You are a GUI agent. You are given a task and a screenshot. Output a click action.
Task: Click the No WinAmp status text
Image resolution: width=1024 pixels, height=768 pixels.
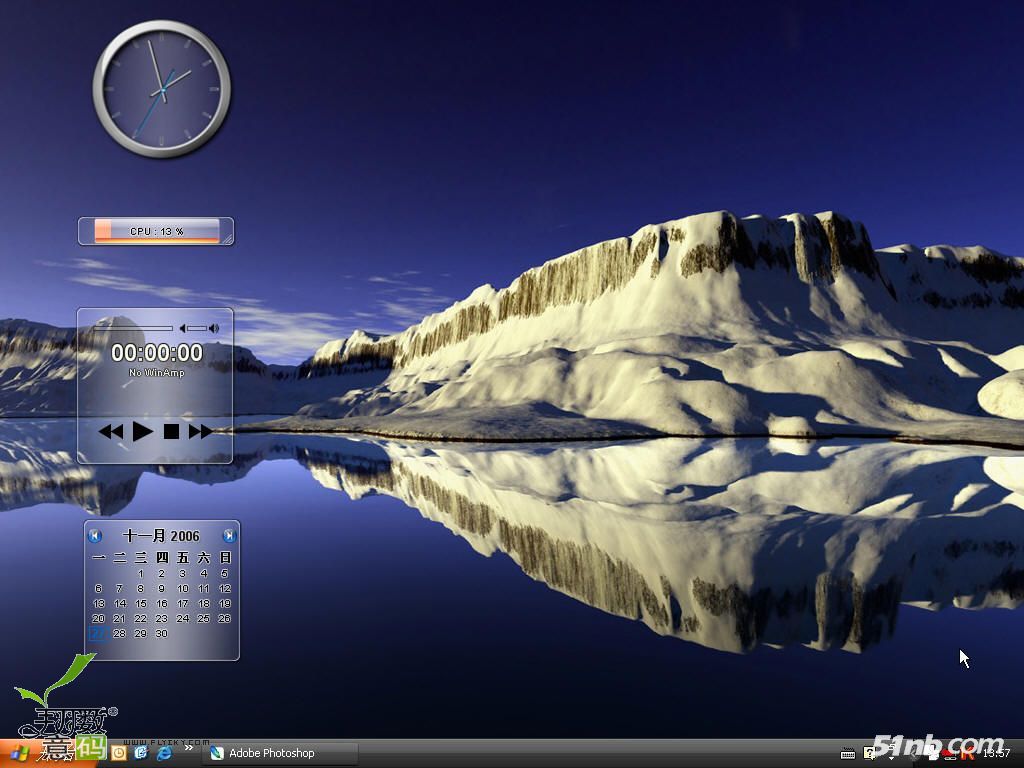(157, 373)
